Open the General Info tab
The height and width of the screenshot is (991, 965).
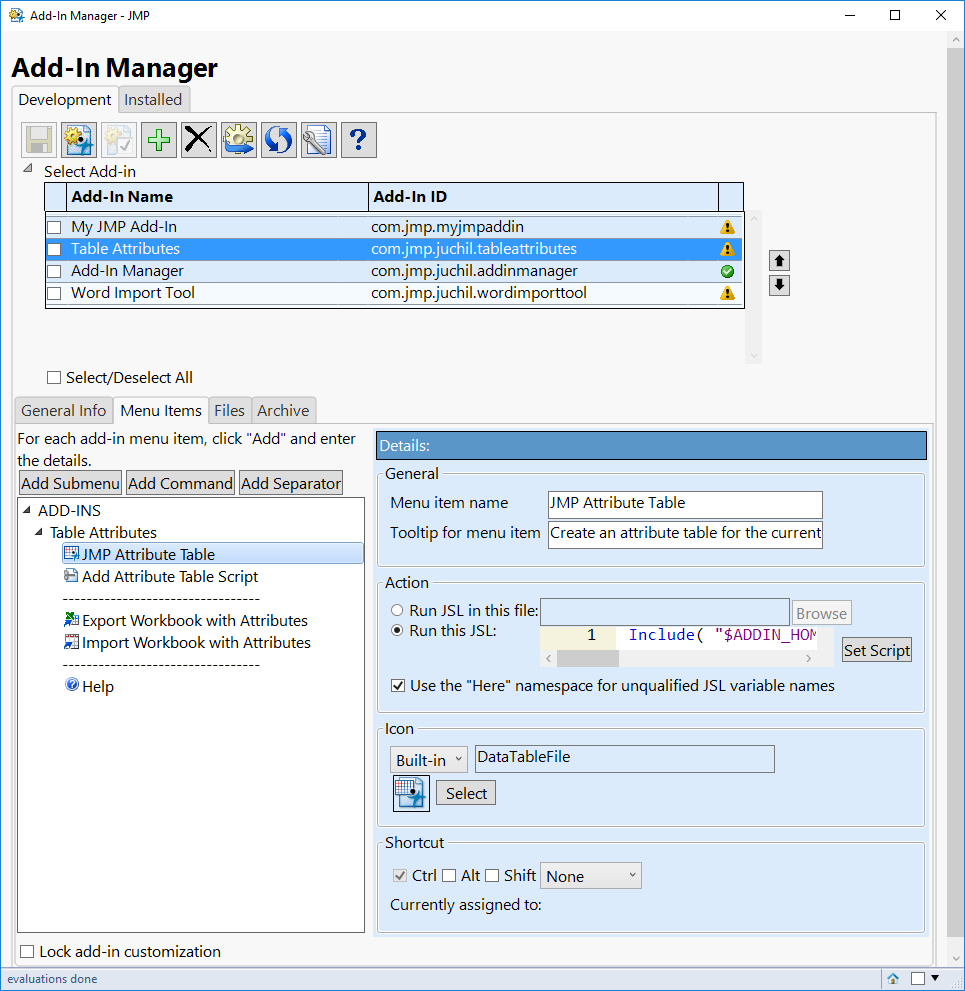point(64,411)
